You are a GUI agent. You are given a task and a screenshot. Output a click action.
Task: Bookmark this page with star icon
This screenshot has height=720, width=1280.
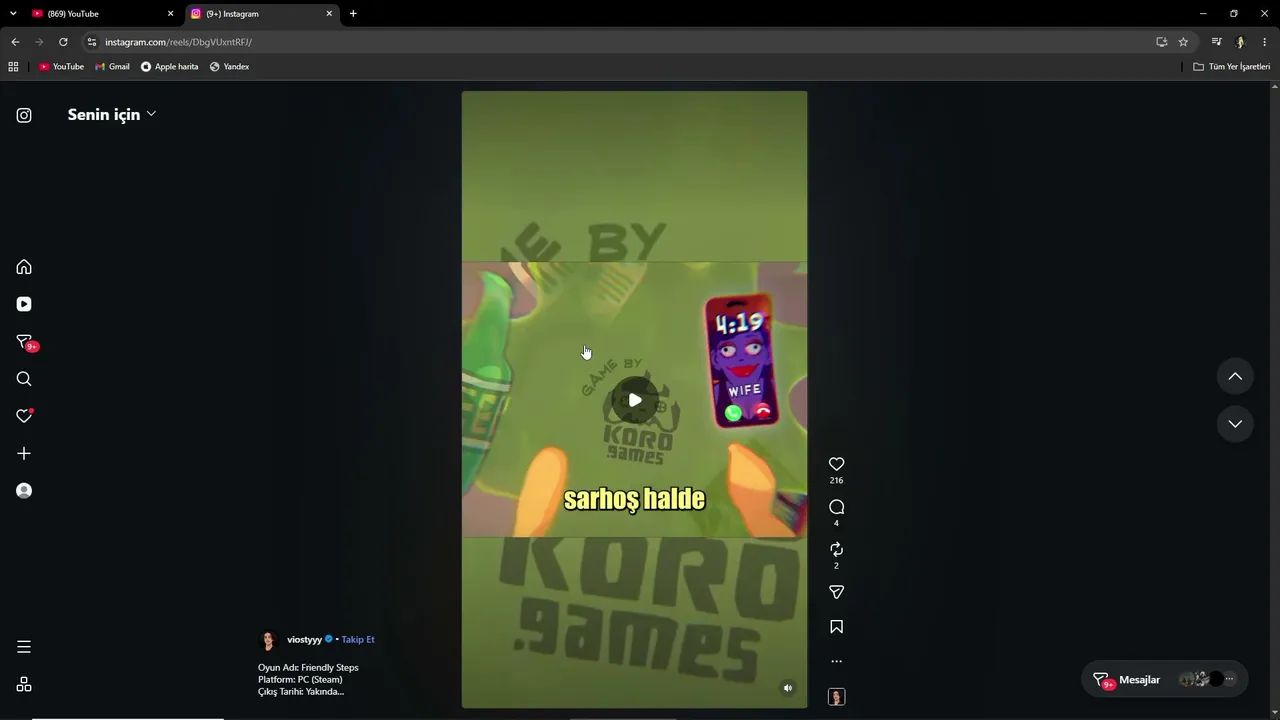[1183, 42]
